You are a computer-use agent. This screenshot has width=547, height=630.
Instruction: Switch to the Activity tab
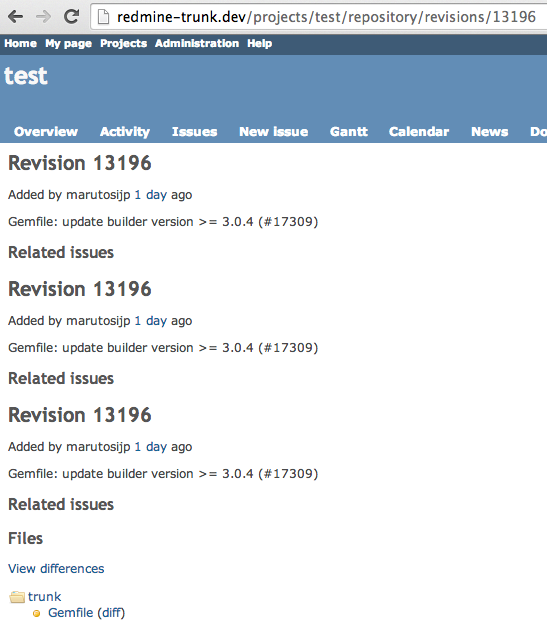pos(125,131)
